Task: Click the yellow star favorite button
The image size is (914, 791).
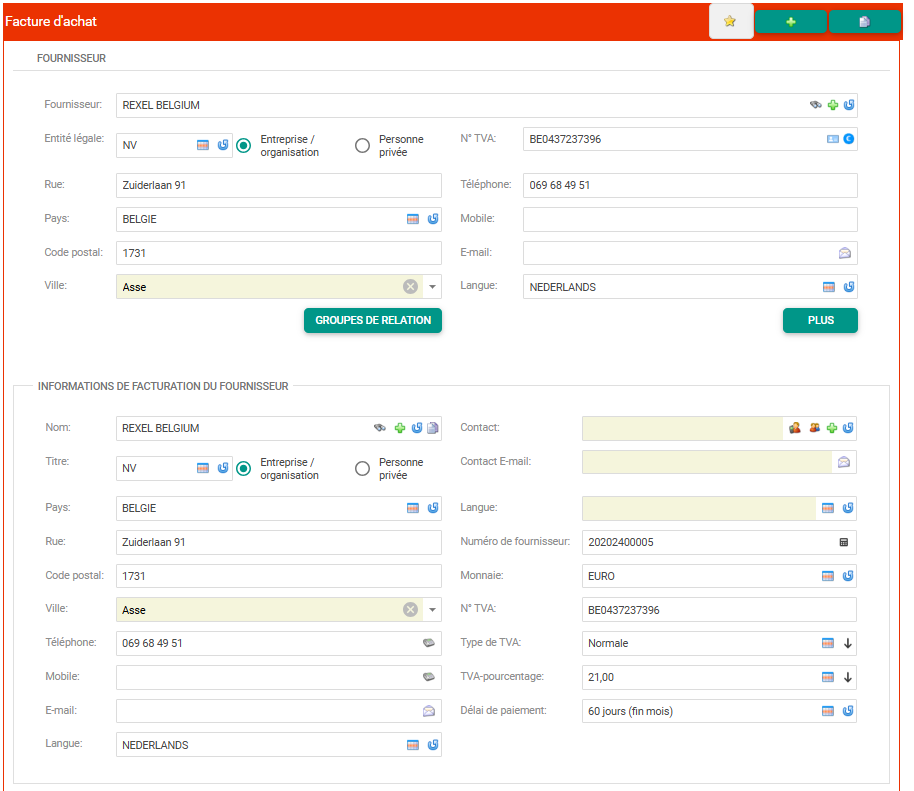Action: (731, 22)
